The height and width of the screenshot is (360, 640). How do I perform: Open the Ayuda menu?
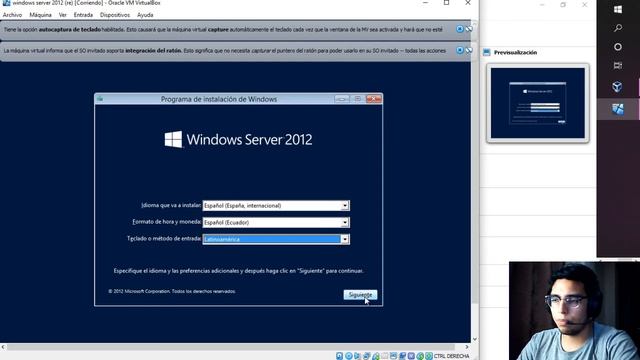[145, 15]
